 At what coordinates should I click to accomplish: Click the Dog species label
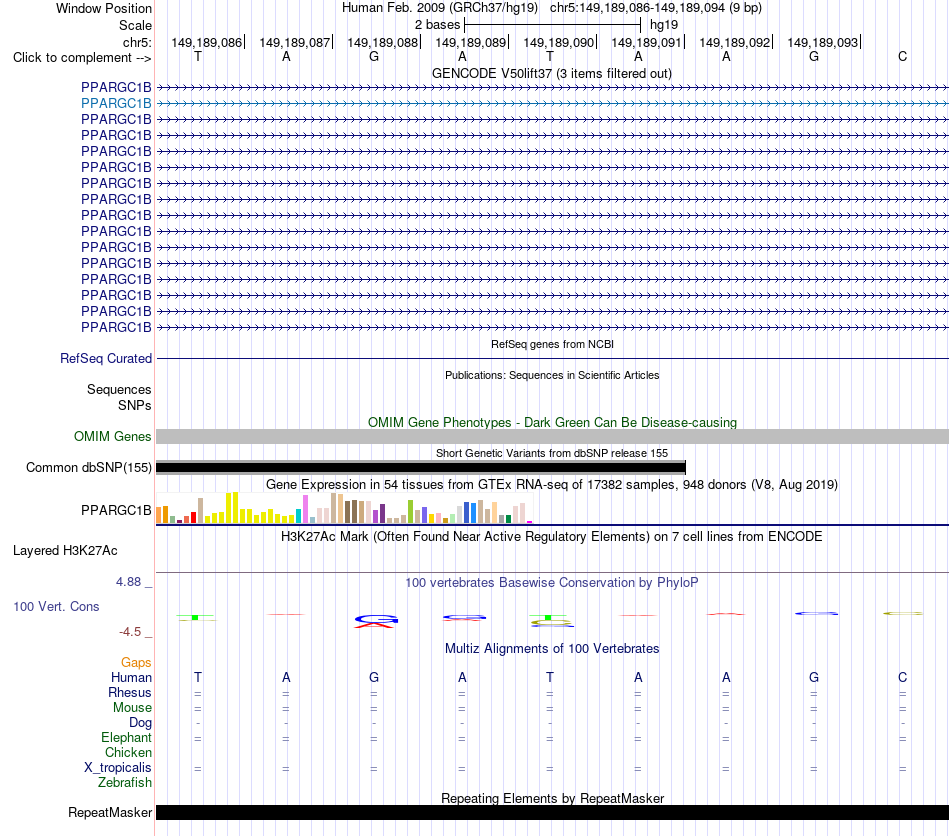pyautogui.click(x=141, y=722)
